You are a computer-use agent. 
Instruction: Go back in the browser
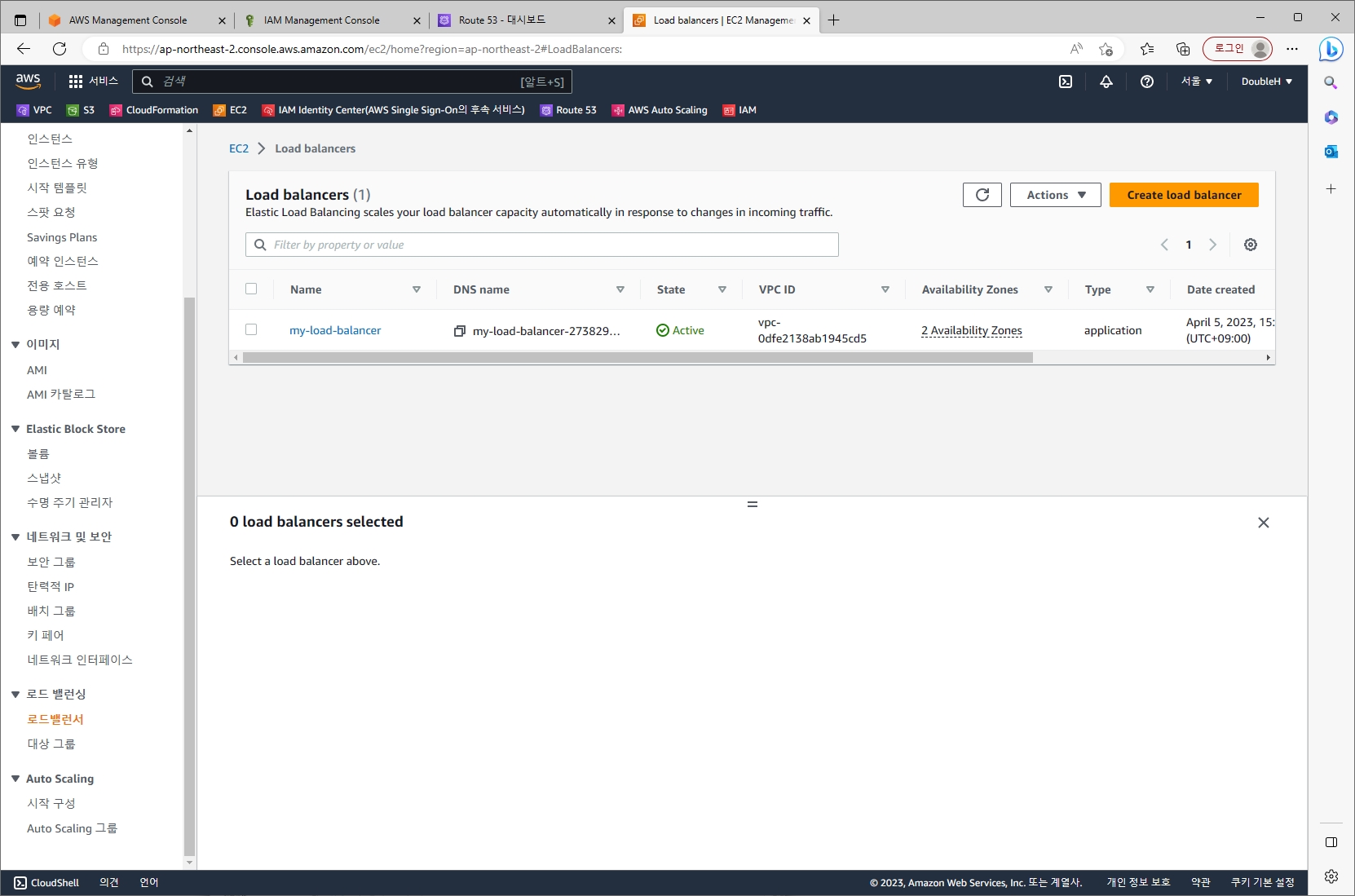click(x=24, y=49)
